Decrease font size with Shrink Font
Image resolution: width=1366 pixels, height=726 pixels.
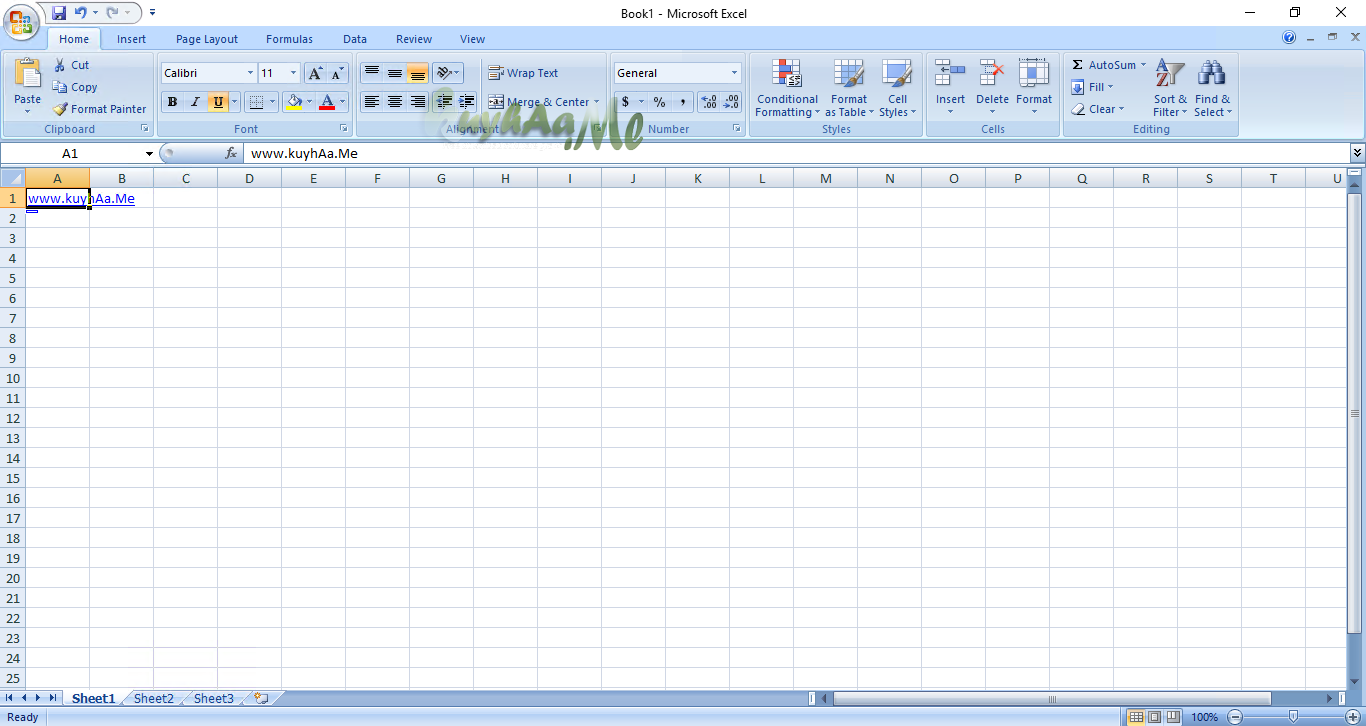tap(337, 73)
